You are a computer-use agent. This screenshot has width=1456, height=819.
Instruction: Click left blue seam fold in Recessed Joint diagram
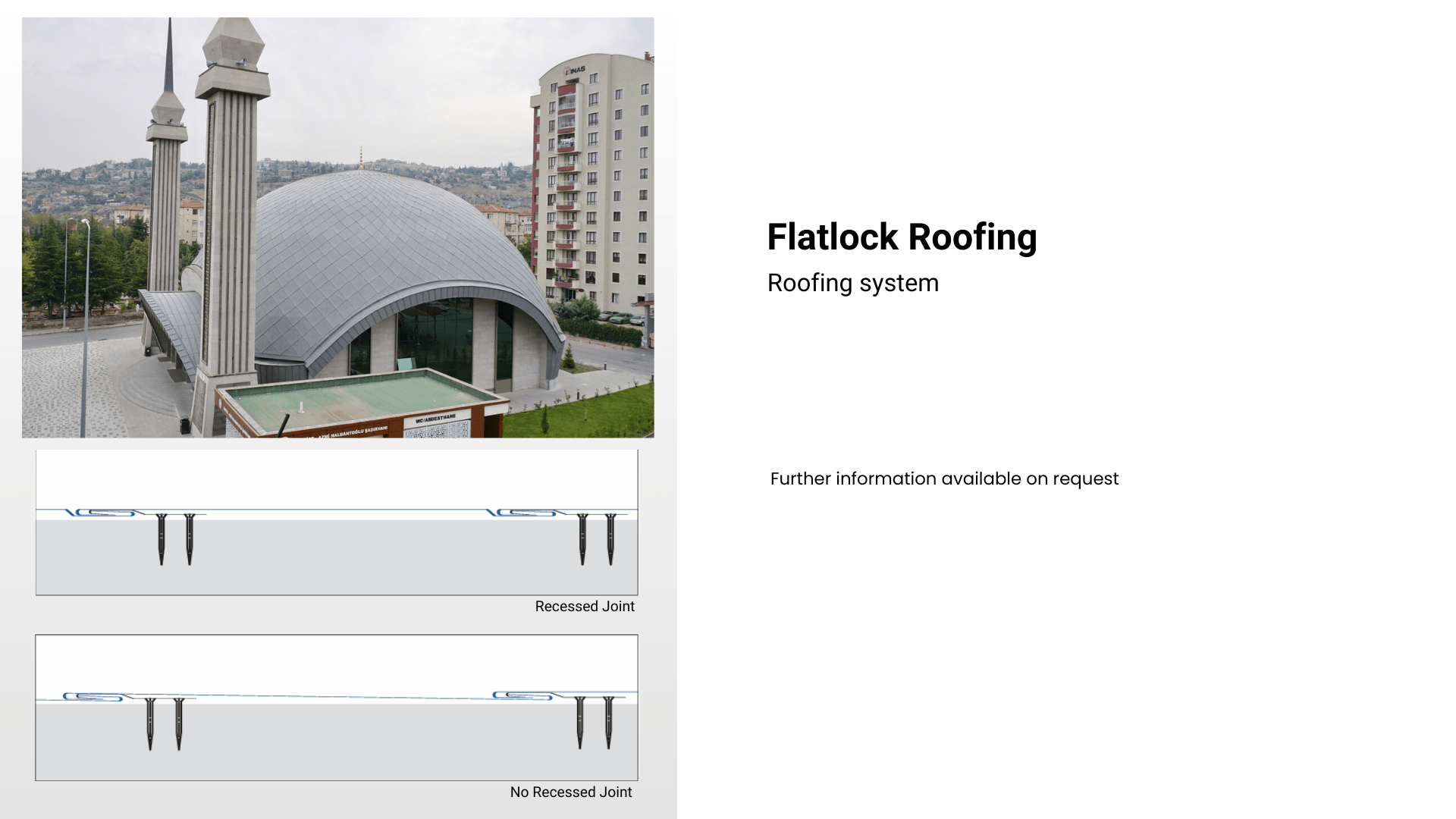click(x=102, y=513)
